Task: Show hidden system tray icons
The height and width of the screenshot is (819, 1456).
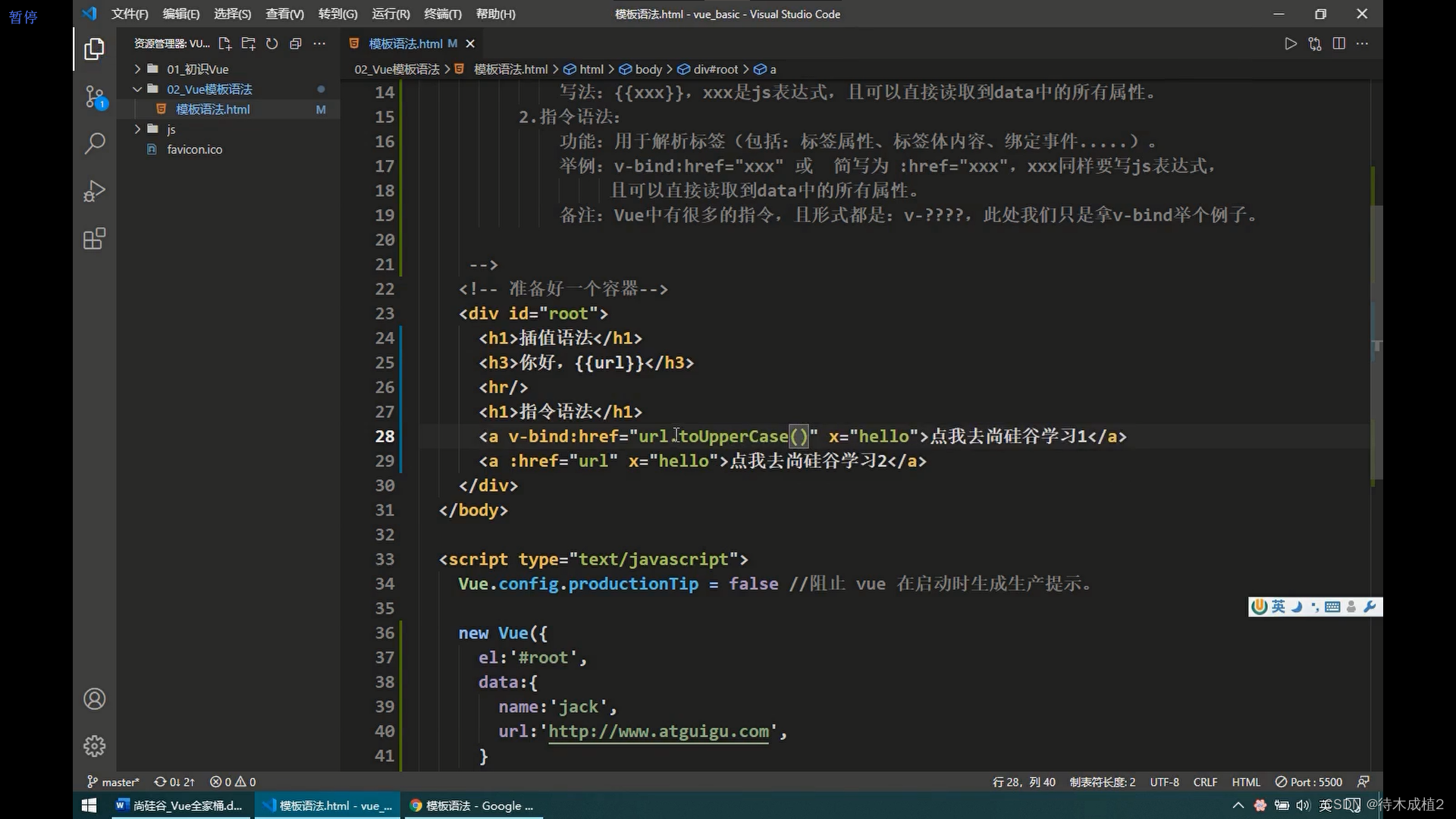Action: pos(1238,805)
